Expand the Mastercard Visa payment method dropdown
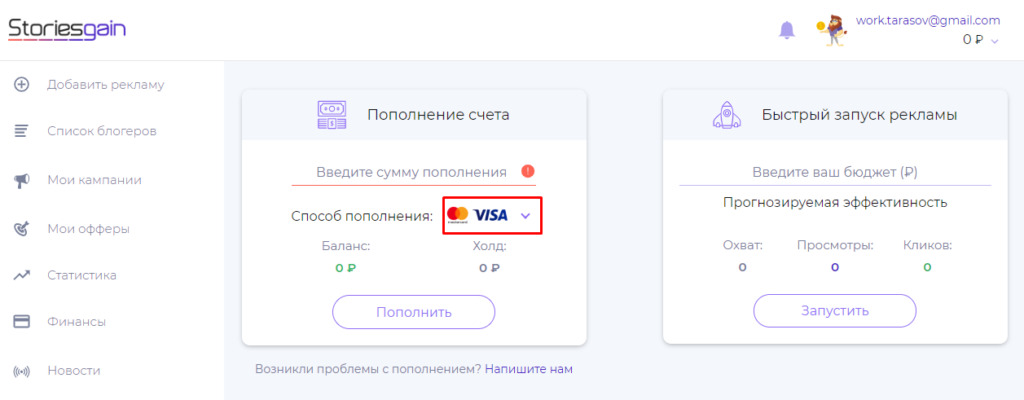This screenshot has width=1024, height=400. tap(526, 215)
